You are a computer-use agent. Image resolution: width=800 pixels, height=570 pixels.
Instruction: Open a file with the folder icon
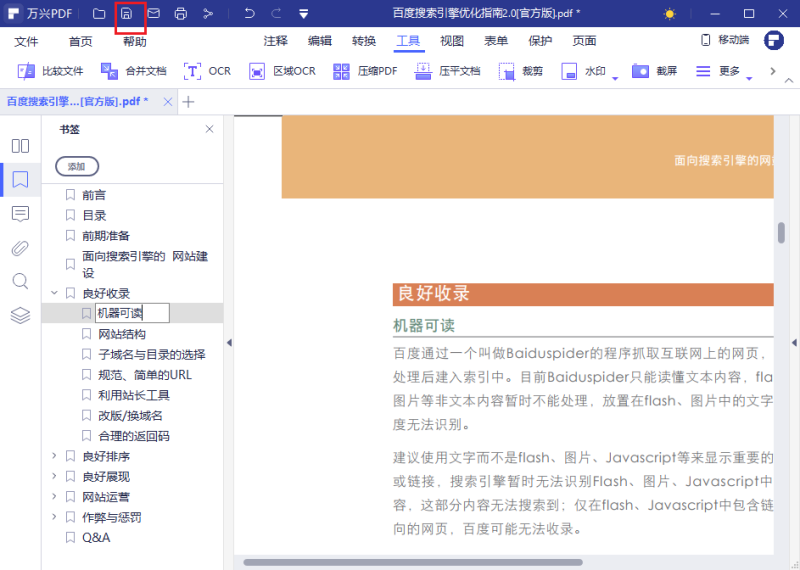point(99,14)
